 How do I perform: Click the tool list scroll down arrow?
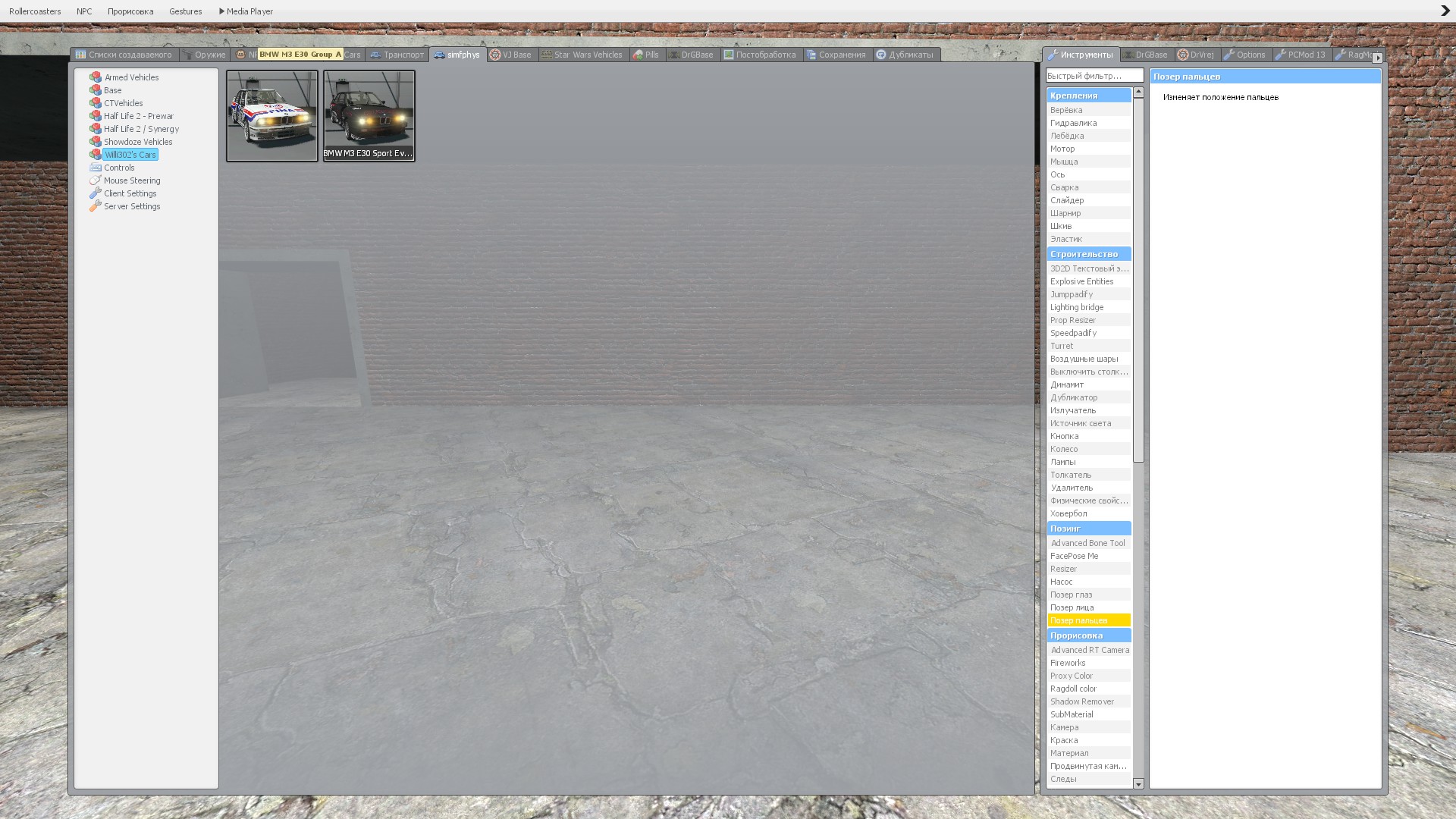point(1137,784)
